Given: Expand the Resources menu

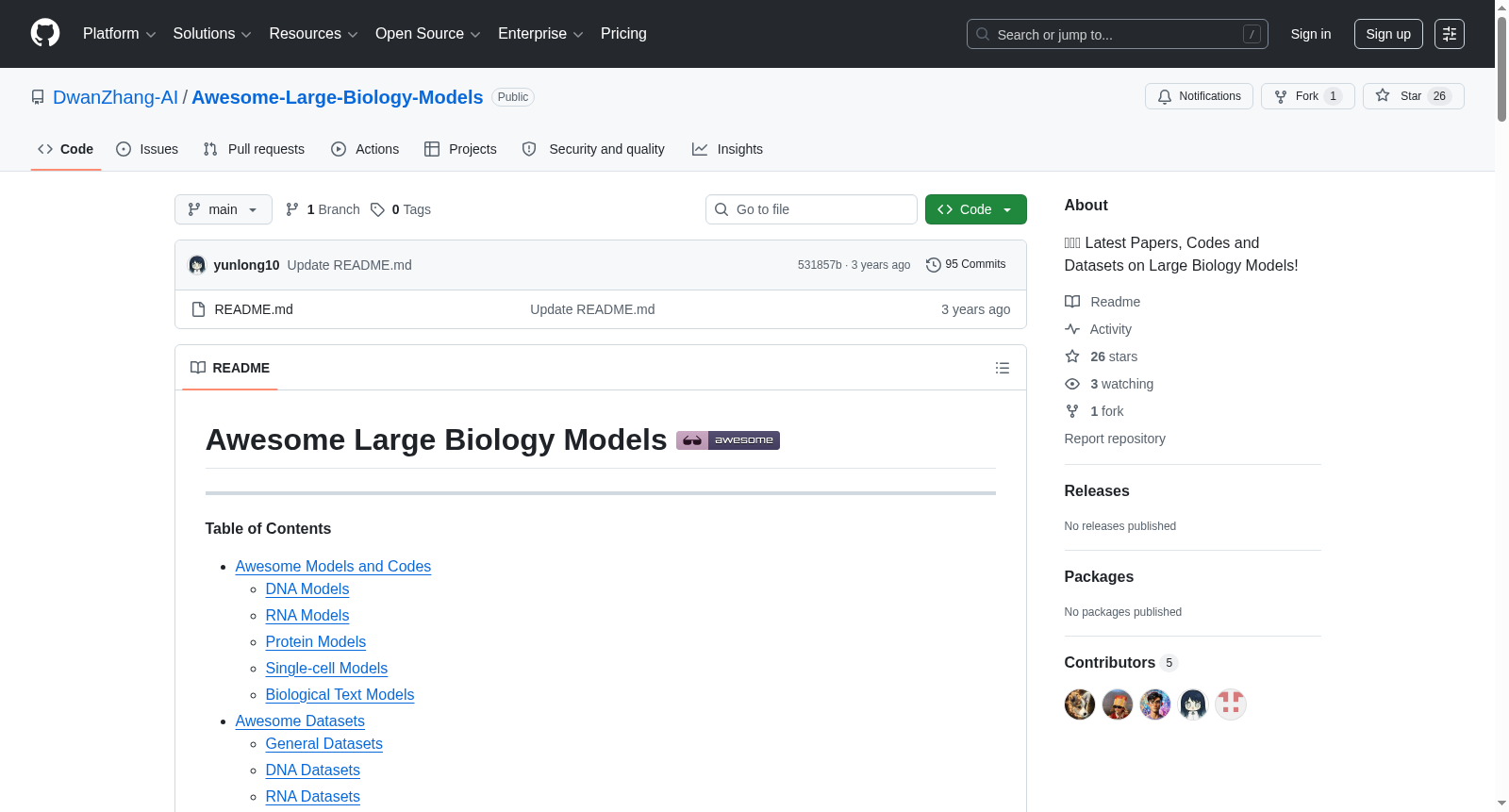Looking at the screenshot, I should 313,34.
